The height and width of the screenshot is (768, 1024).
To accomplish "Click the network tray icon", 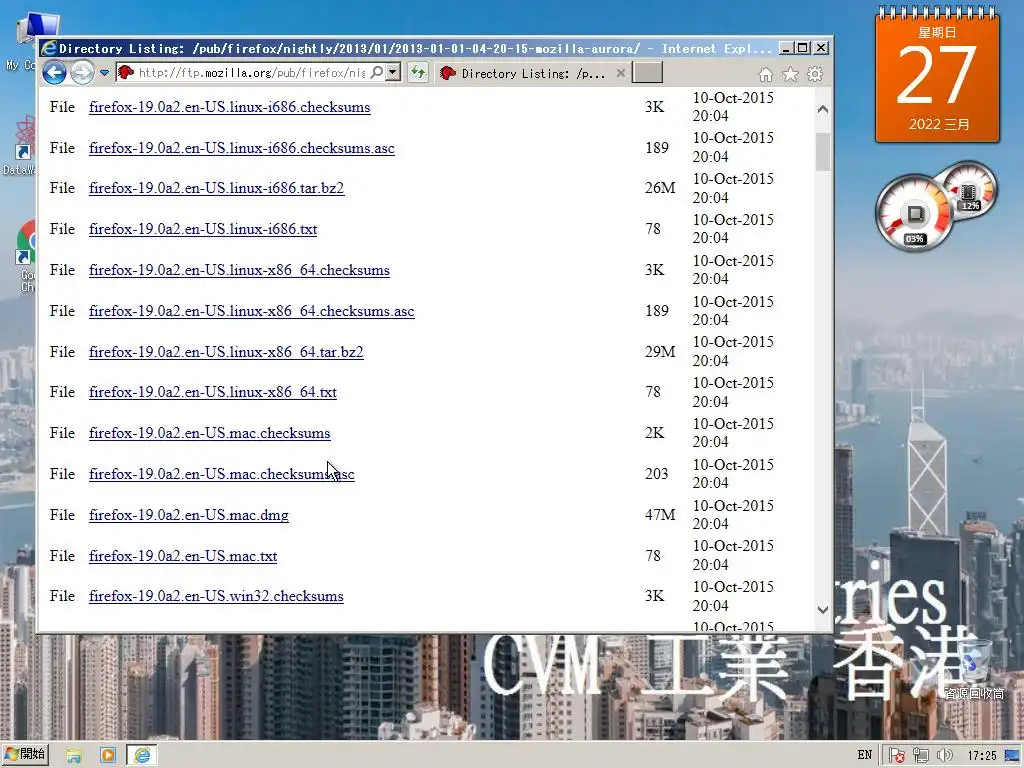I will pyautogui.click(x=921, y=756).
